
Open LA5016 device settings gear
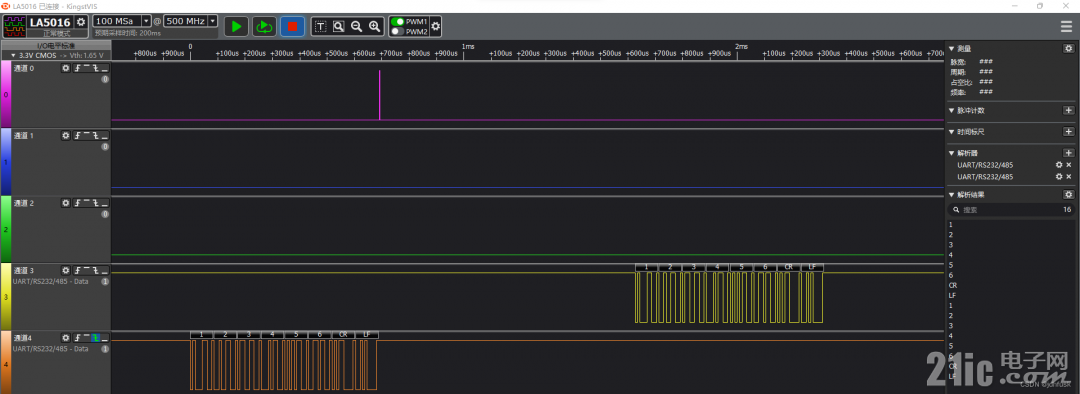click(x=81, y=22)
